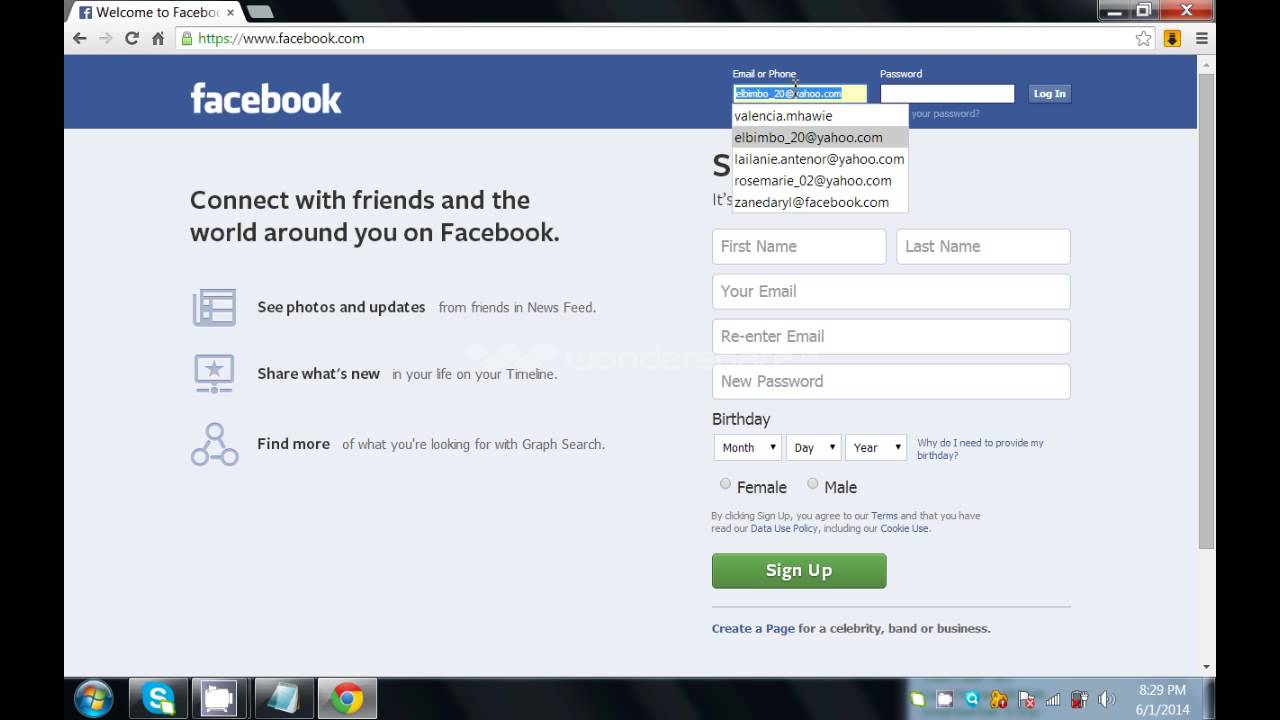Click the volume speaker tray icon

tap(1106, 699)
